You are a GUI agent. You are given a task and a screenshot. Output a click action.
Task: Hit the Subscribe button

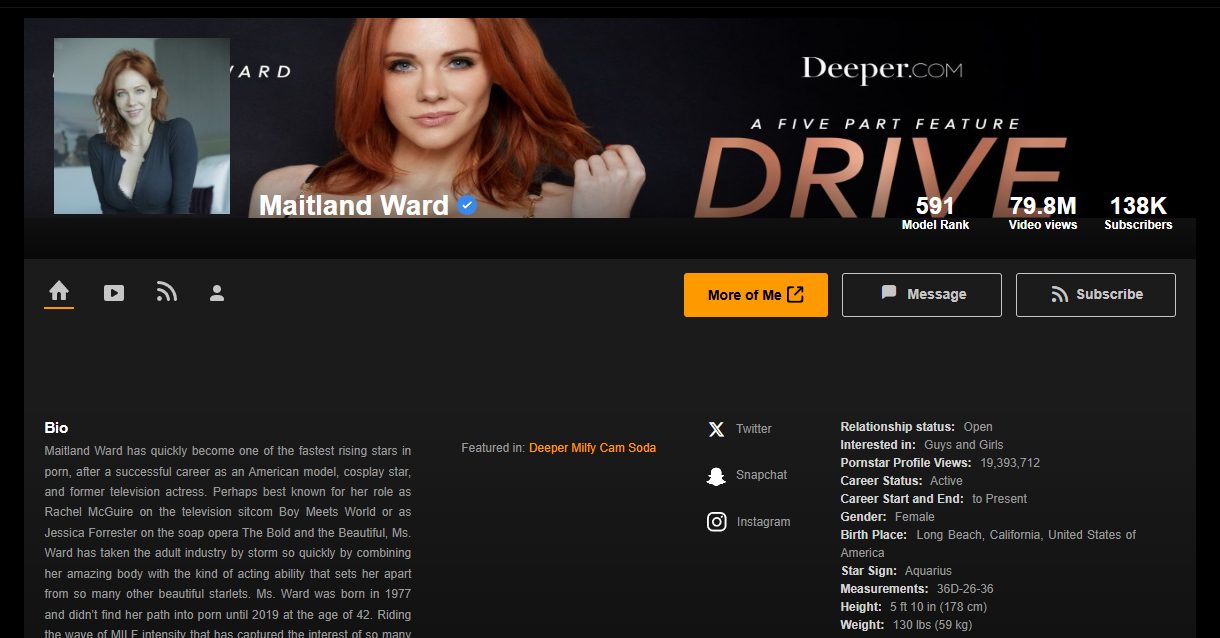[1095, 295]
